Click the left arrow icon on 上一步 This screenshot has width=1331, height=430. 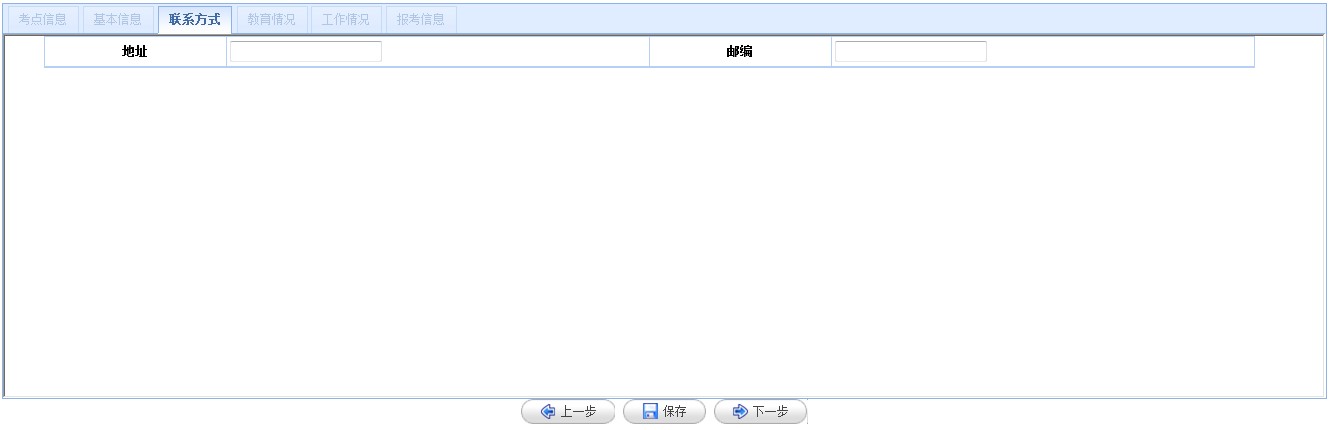click(x=548, y=412)
